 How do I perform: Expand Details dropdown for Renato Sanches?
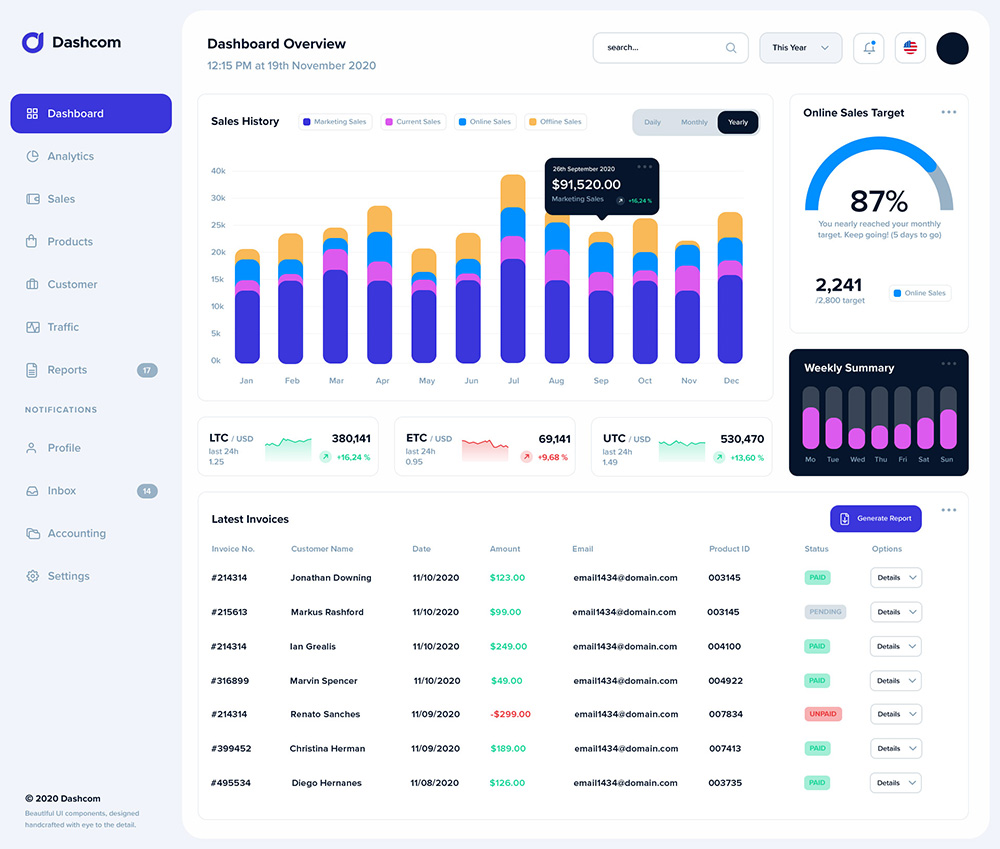pyautogui.click(x=895, y=714)
